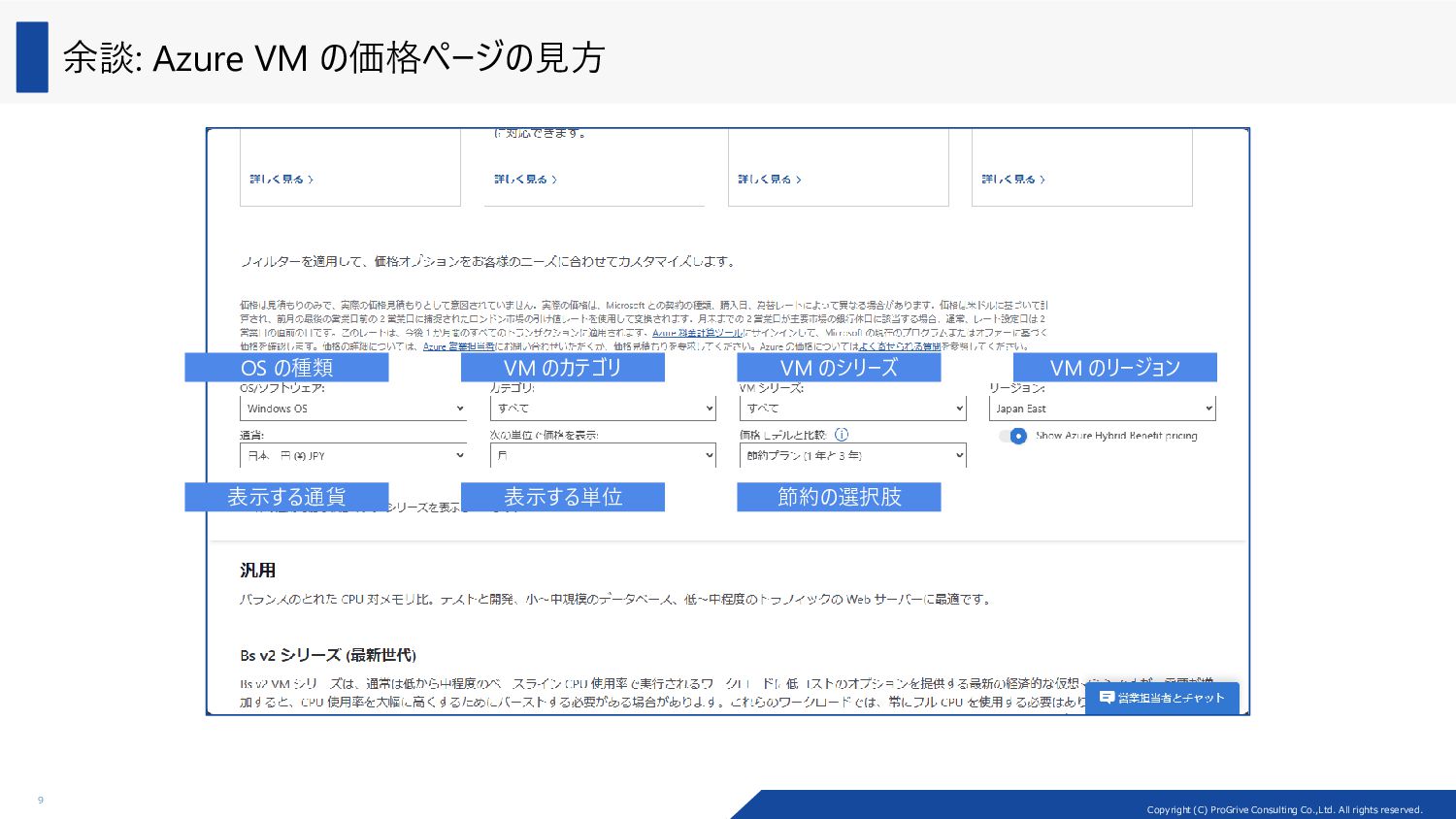Click the info icon beside 価格モデルと比較

click(842, 435)
